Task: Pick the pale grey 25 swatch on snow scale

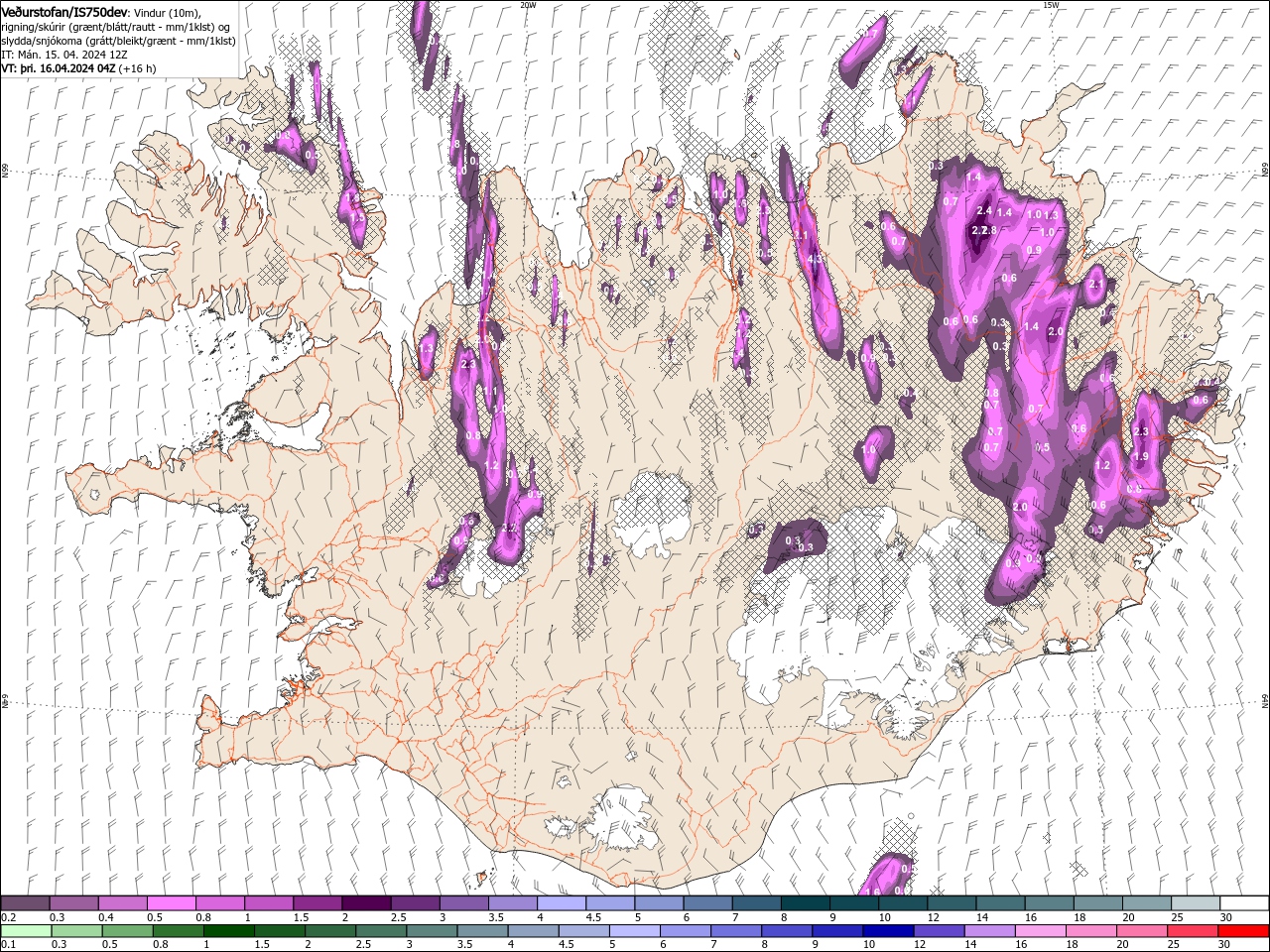Action: tap(1196, 903)
